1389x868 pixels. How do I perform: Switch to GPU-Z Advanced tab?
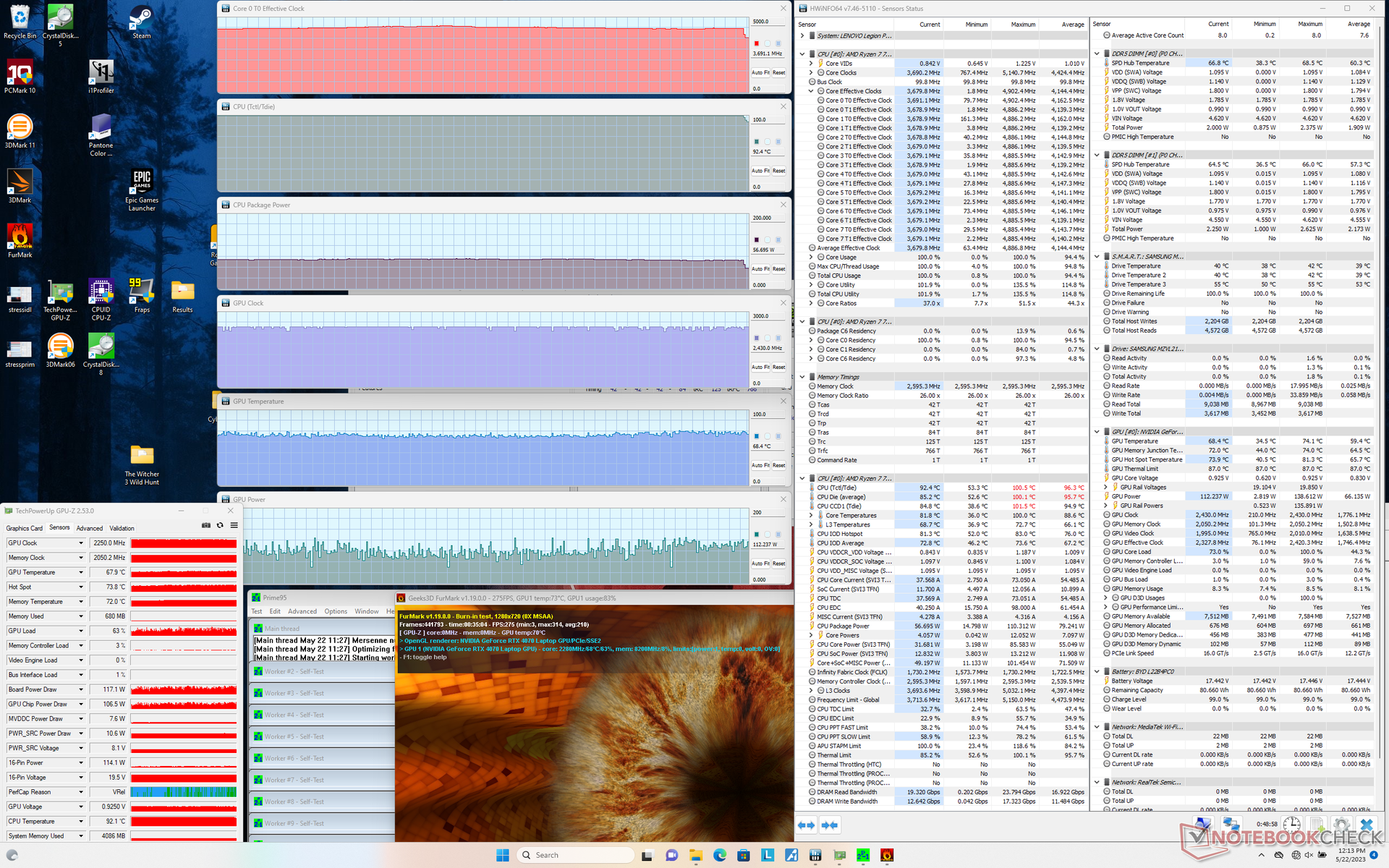coord(90,528)
